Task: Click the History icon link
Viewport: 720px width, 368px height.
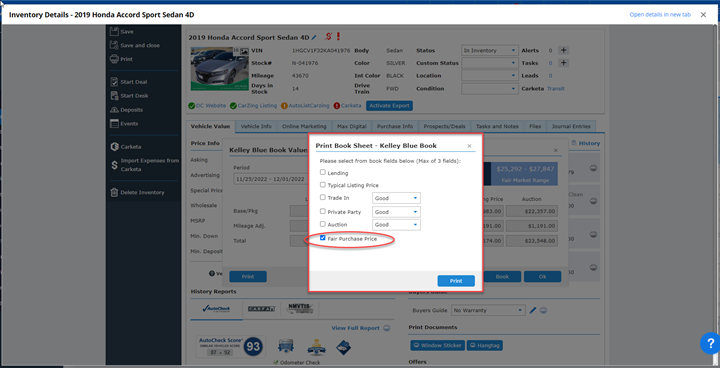Action: [x=574, y=143]
